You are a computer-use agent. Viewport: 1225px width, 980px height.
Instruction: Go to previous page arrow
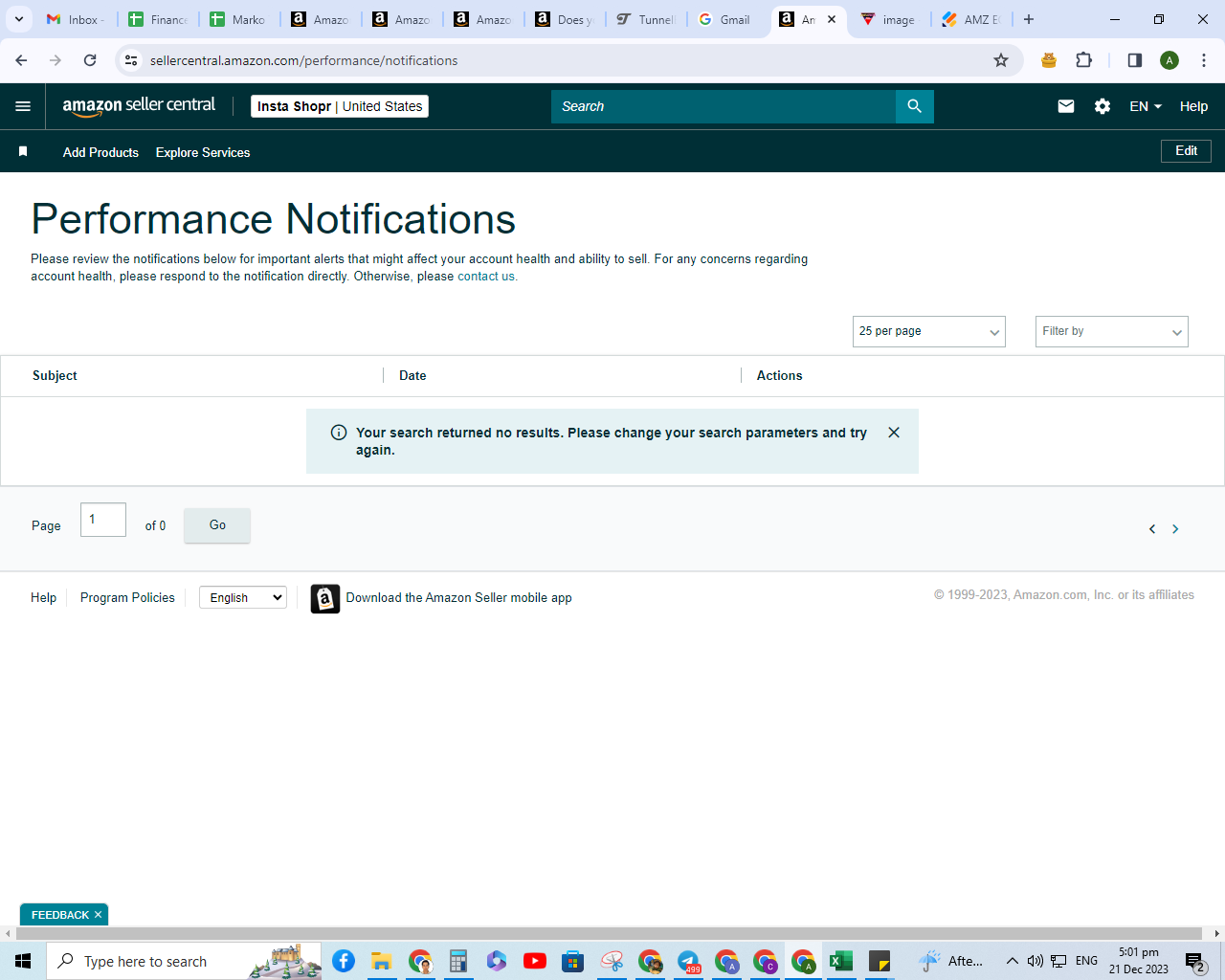pos(1152,529)
